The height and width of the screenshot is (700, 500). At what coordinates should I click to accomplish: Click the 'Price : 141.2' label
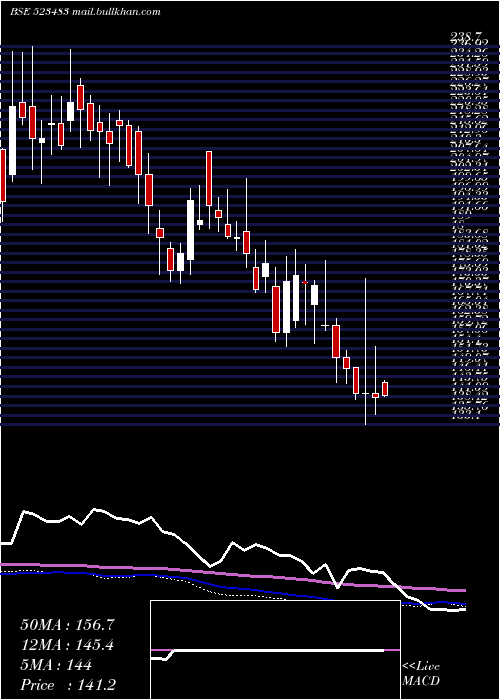[70, 685]
